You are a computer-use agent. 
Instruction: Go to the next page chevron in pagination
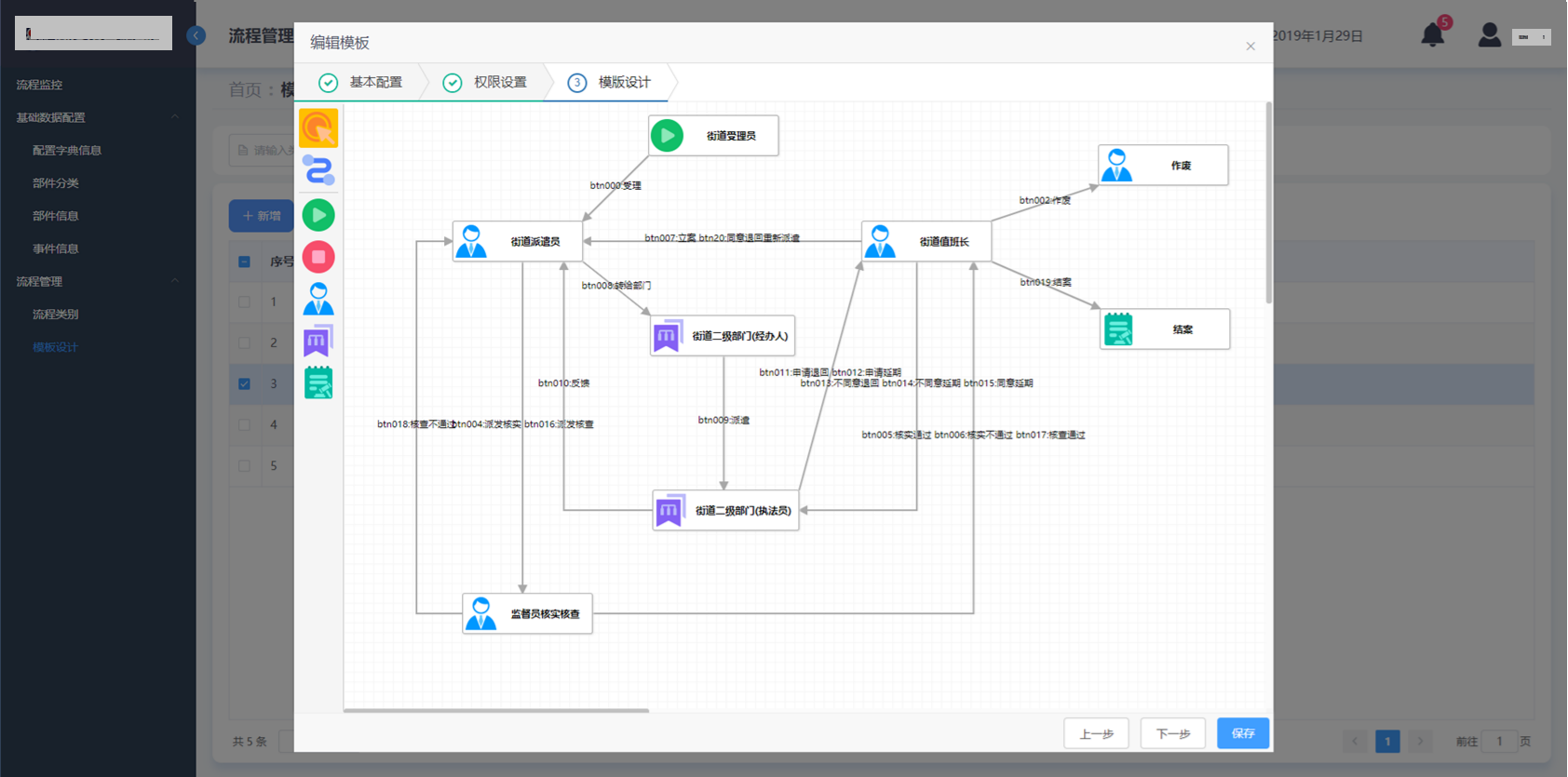click(x=1420, y=742)
